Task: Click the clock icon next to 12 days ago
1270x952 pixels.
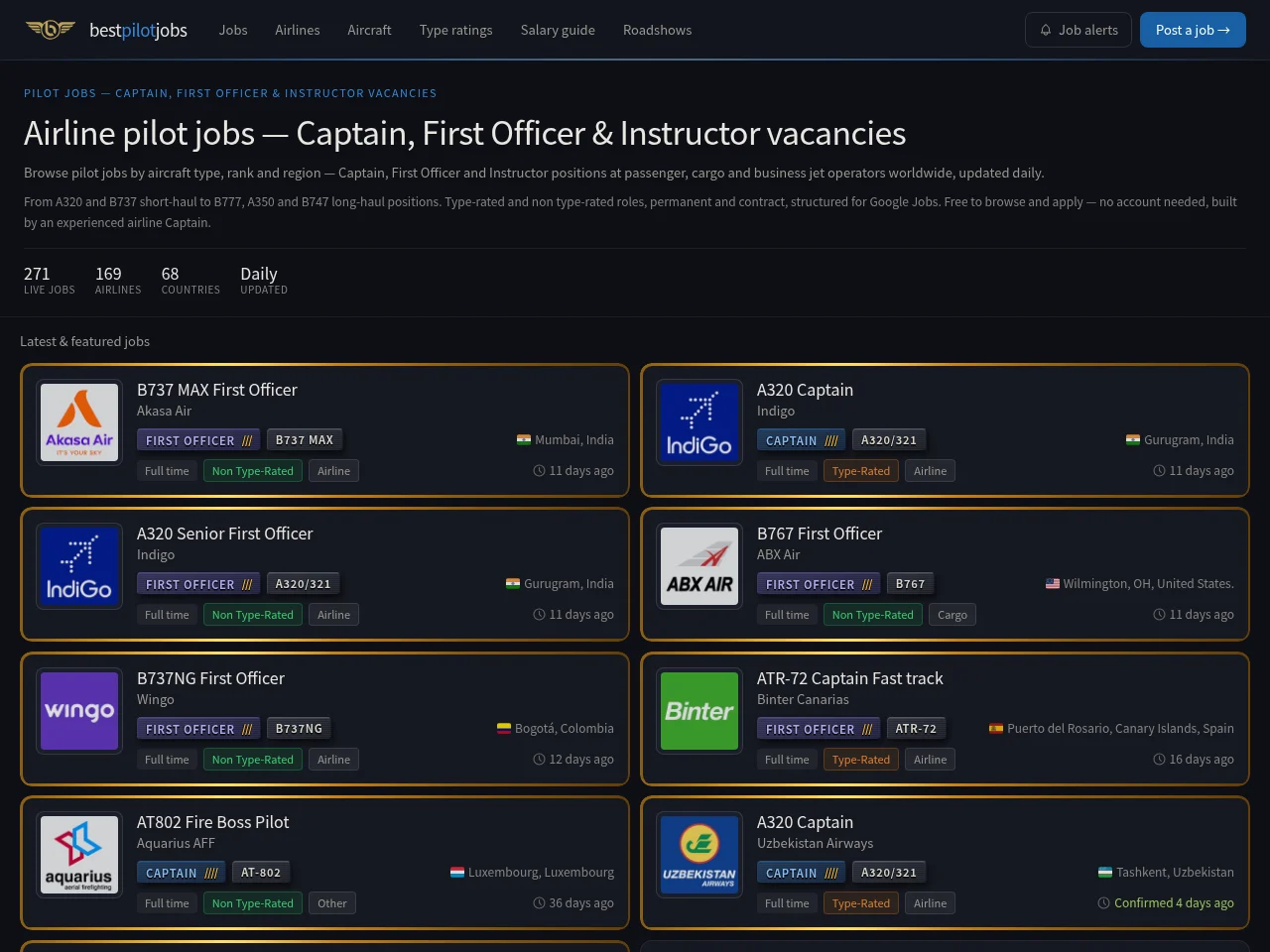Action: pyautogui.click(x=540, y=759)
